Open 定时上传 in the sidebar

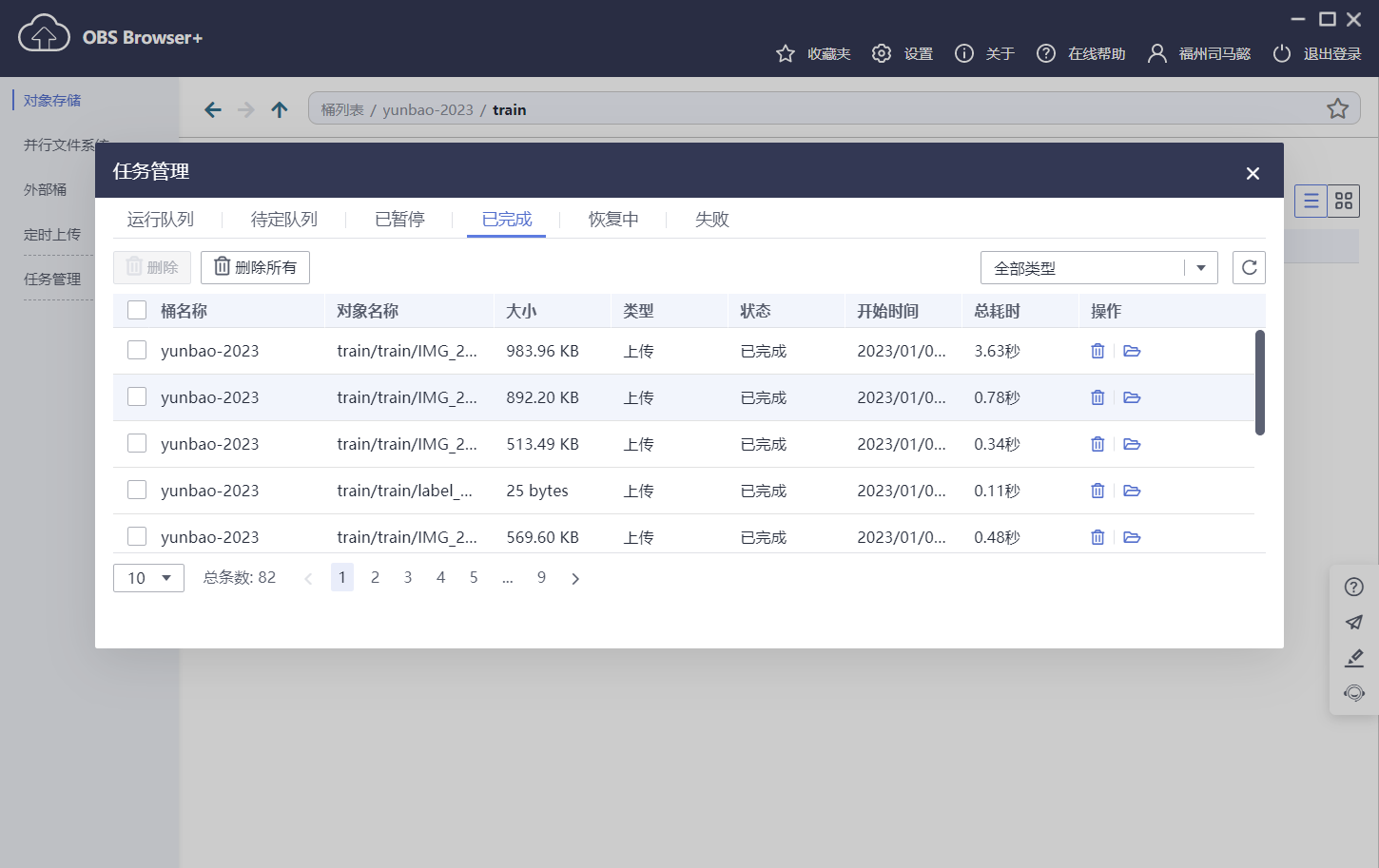(x=52, y=234)
